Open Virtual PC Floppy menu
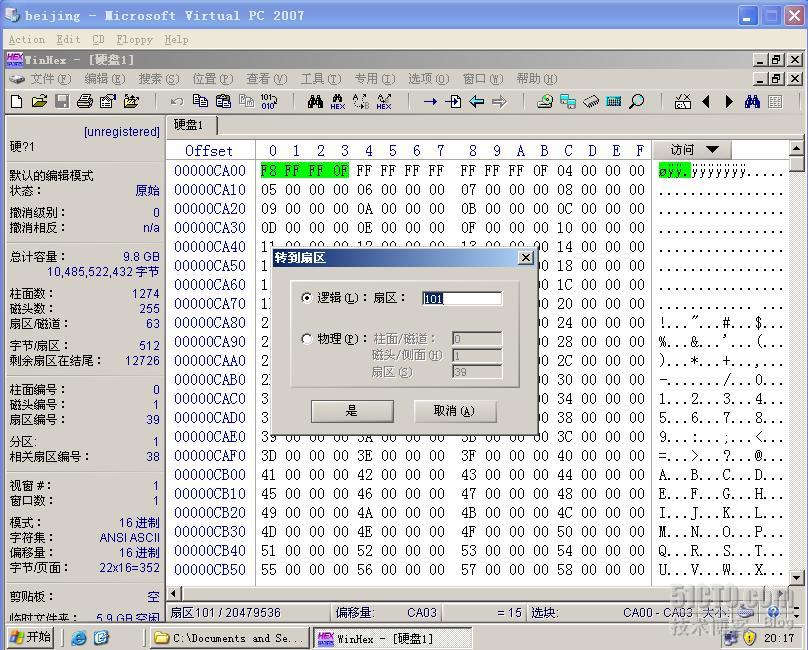808x650 pixels. [x=134, y=40]
